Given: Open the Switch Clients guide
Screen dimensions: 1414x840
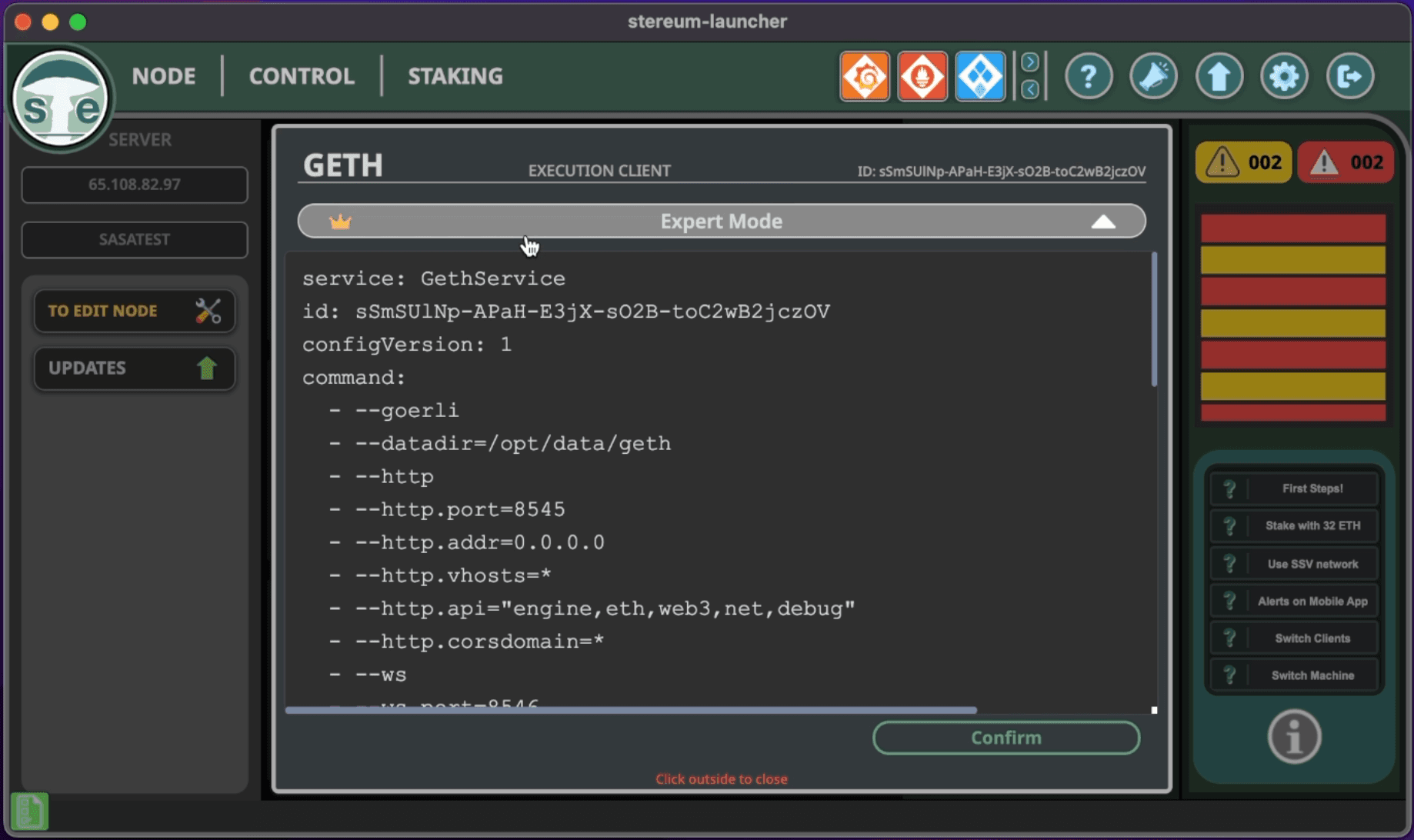Looking at the screenshot, I should 1294,638.
